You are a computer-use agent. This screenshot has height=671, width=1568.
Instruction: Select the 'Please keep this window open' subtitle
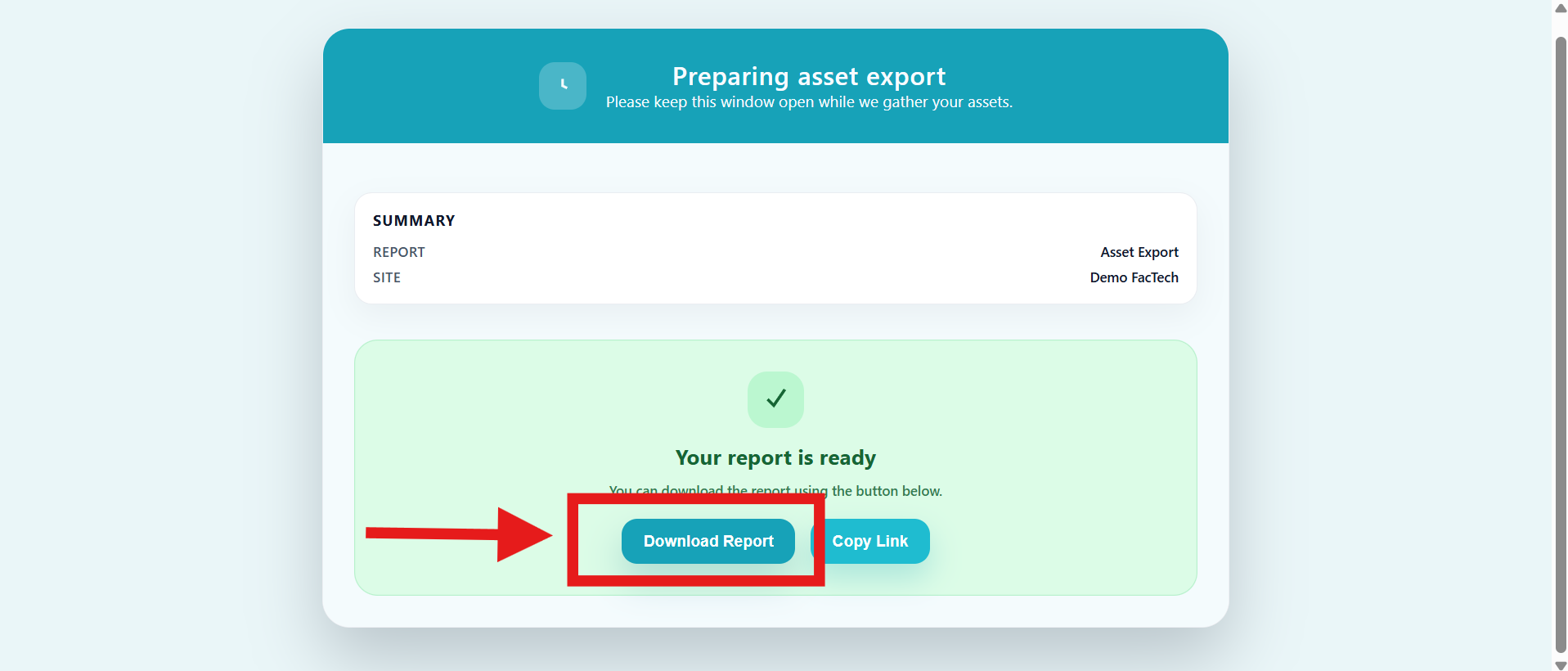[808, 102]
